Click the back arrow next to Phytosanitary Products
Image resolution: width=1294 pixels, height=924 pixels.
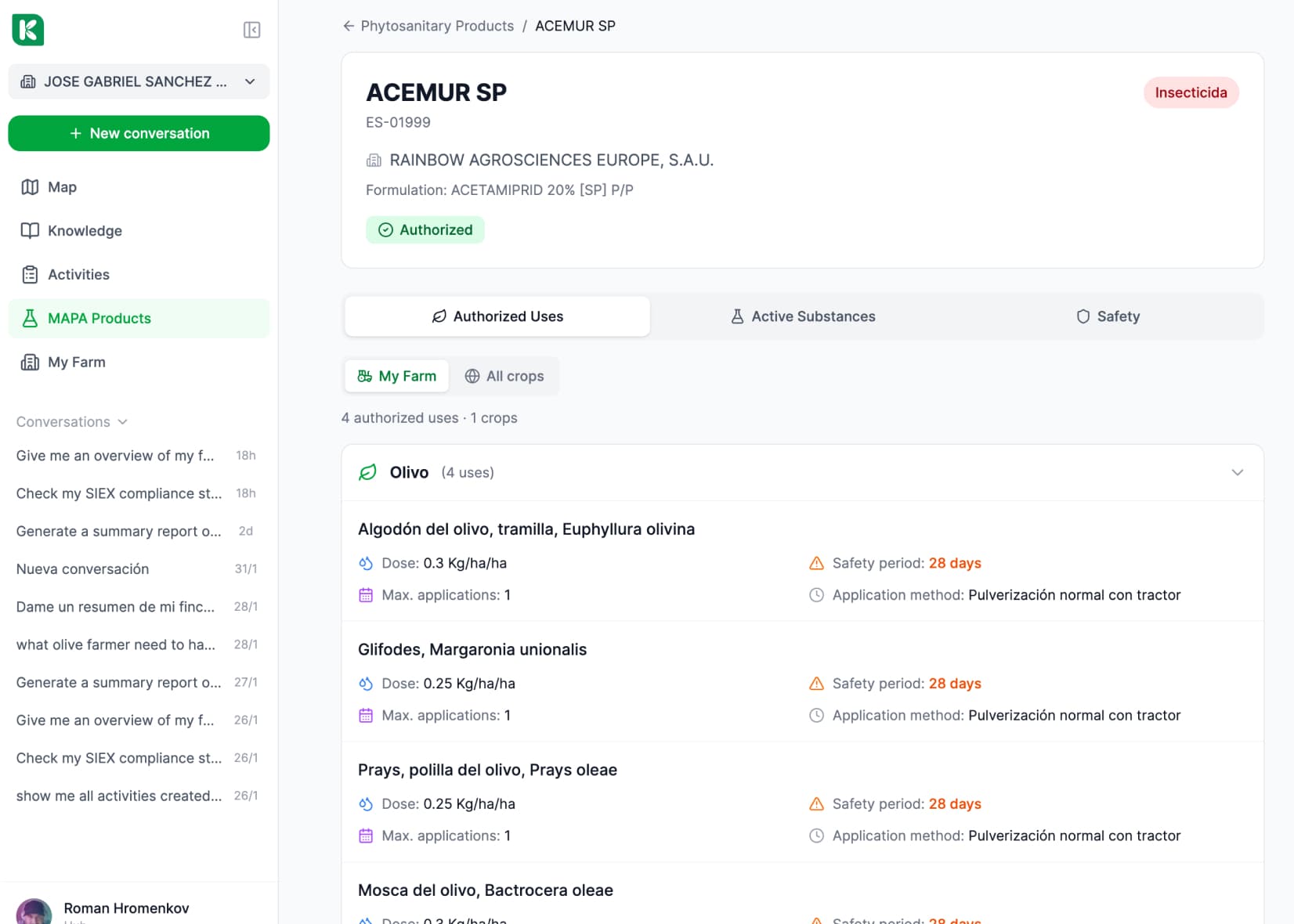348,26
